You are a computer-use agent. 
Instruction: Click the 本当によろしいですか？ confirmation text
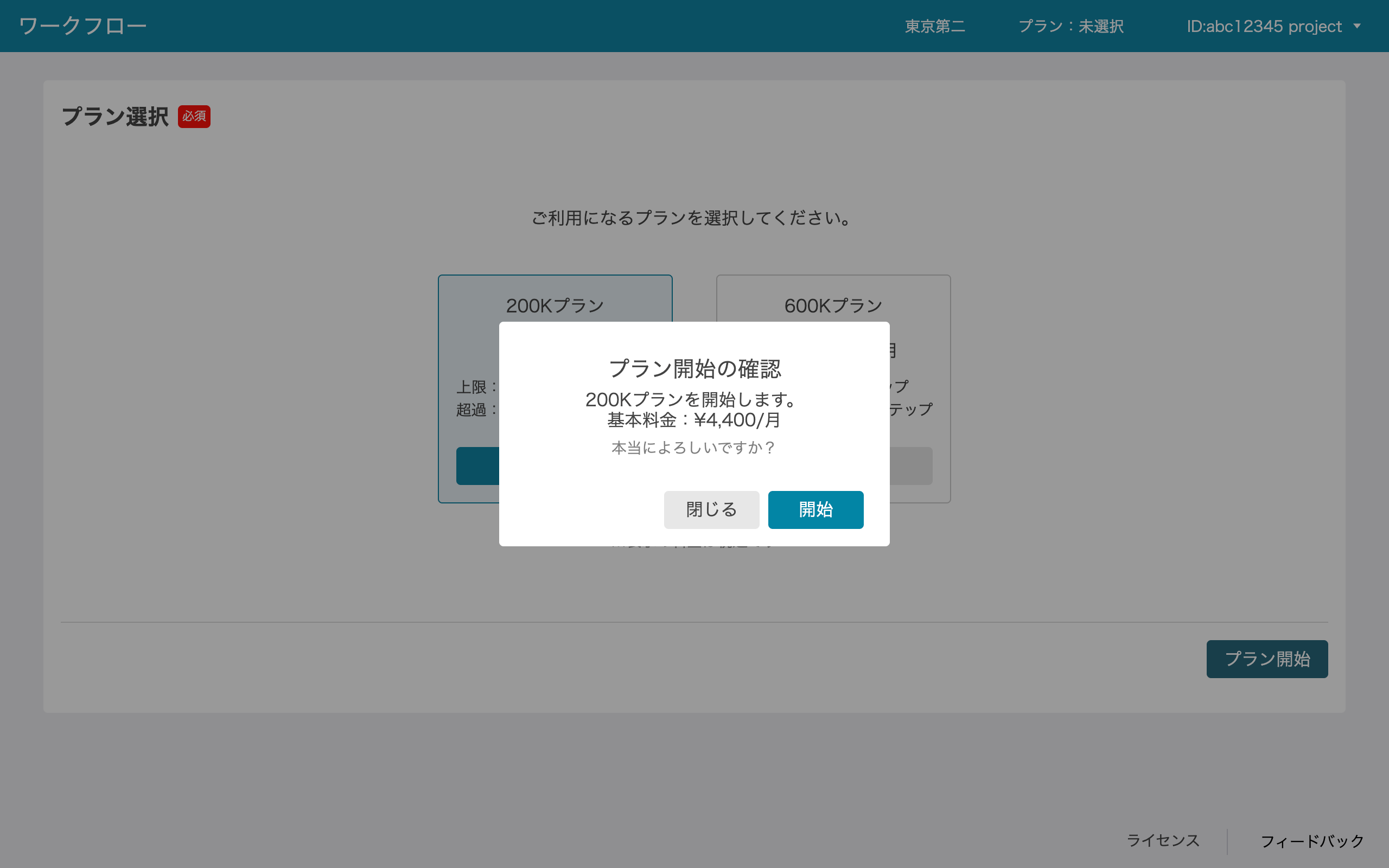[x=693, y=448]
